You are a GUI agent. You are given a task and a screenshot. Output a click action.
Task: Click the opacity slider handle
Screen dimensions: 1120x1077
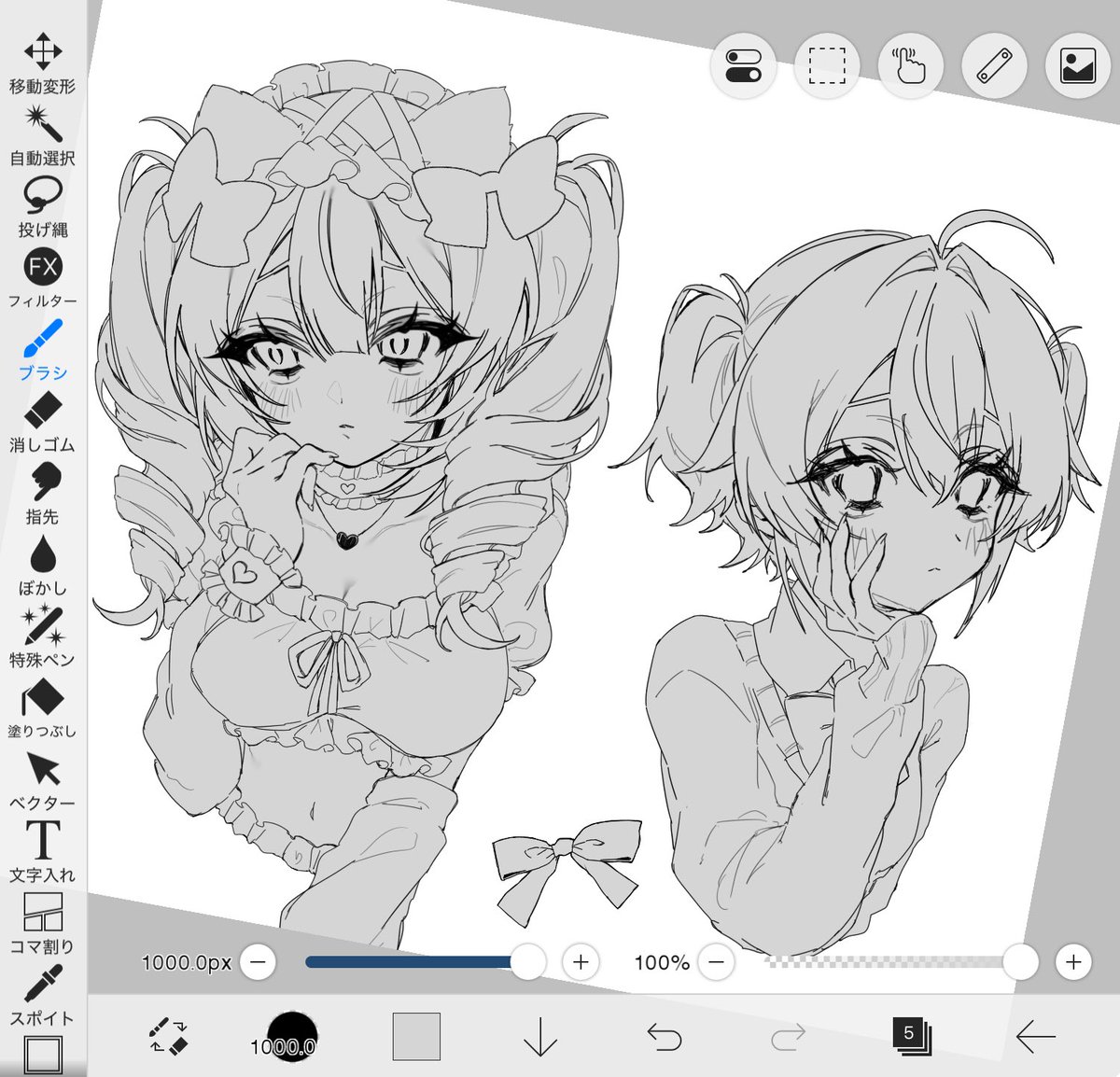tap(1021, 962)
